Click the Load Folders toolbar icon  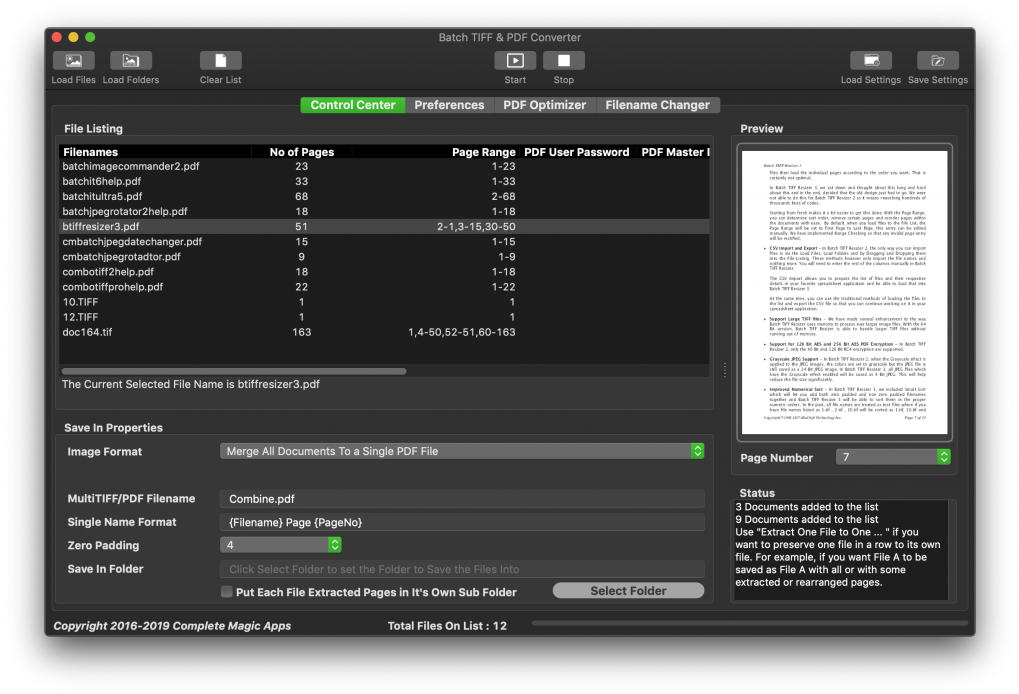click(131, 61)
